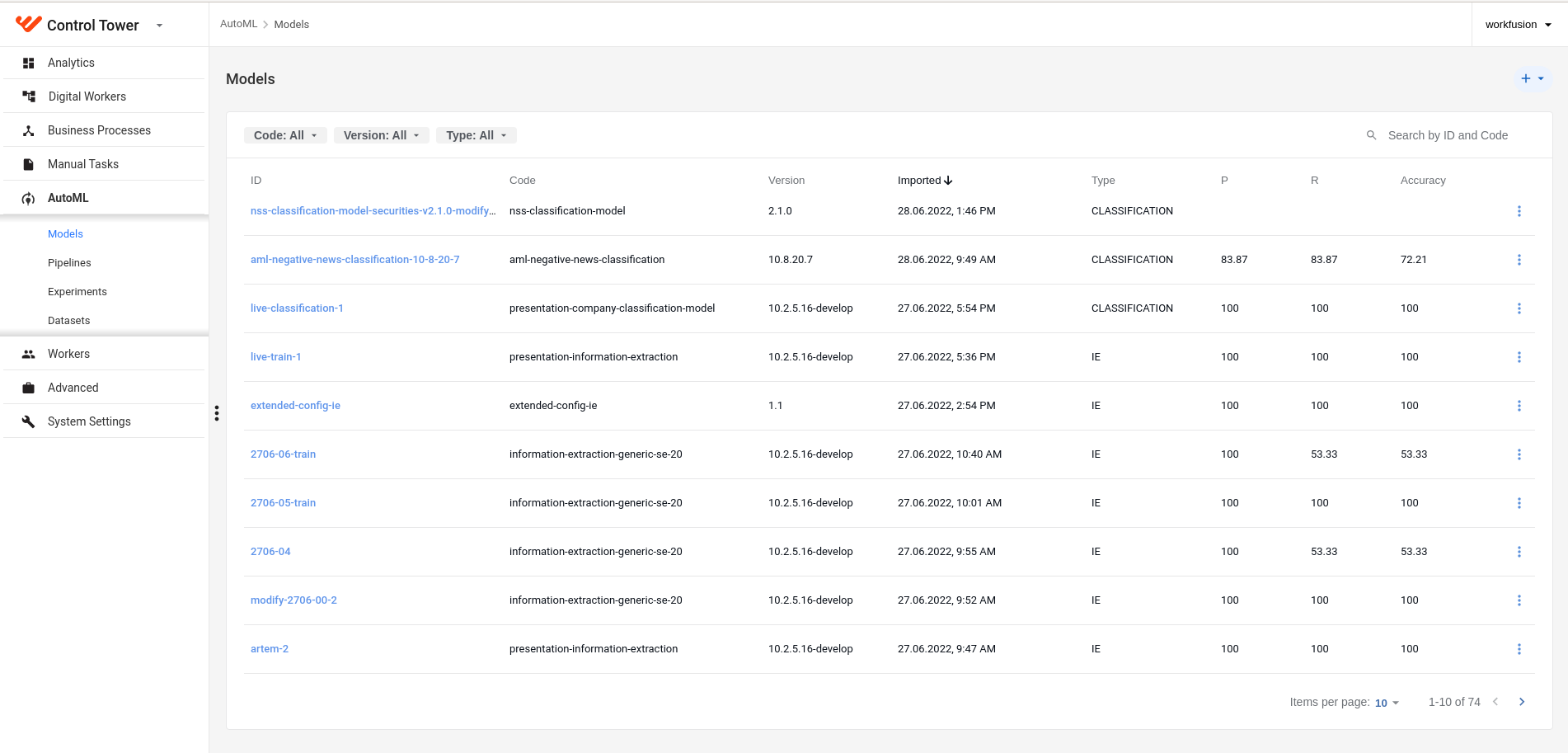This screenshot has width=1568, height=753.
Task: Open the Version: All filter dropdown
Action: (382, 135)
